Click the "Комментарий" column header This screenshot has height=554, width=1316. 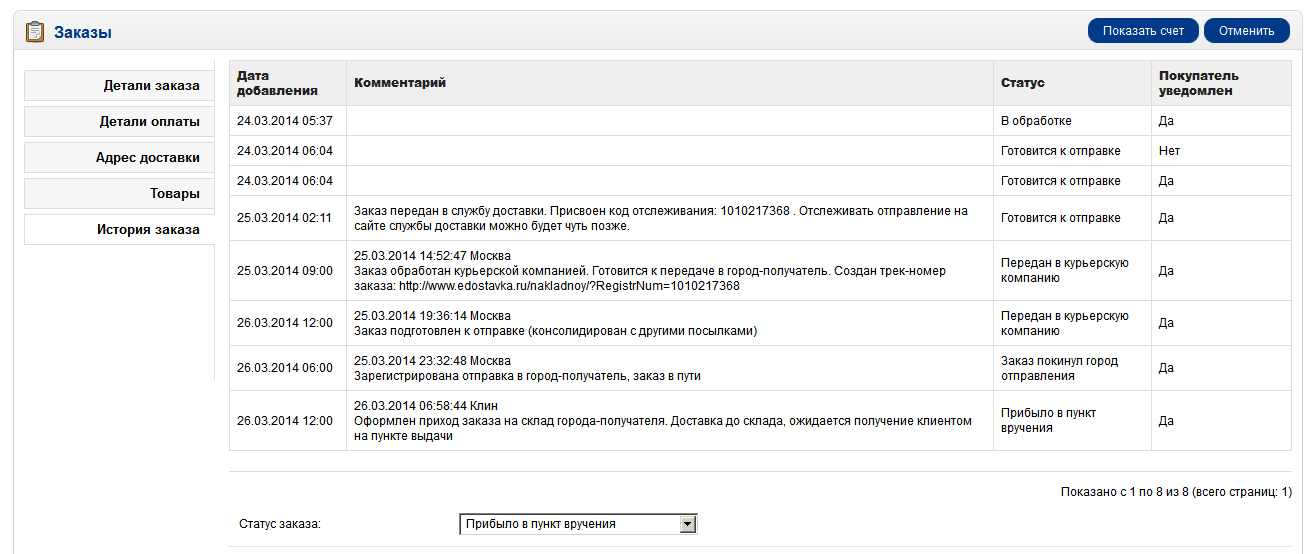[x=400, y=83]
